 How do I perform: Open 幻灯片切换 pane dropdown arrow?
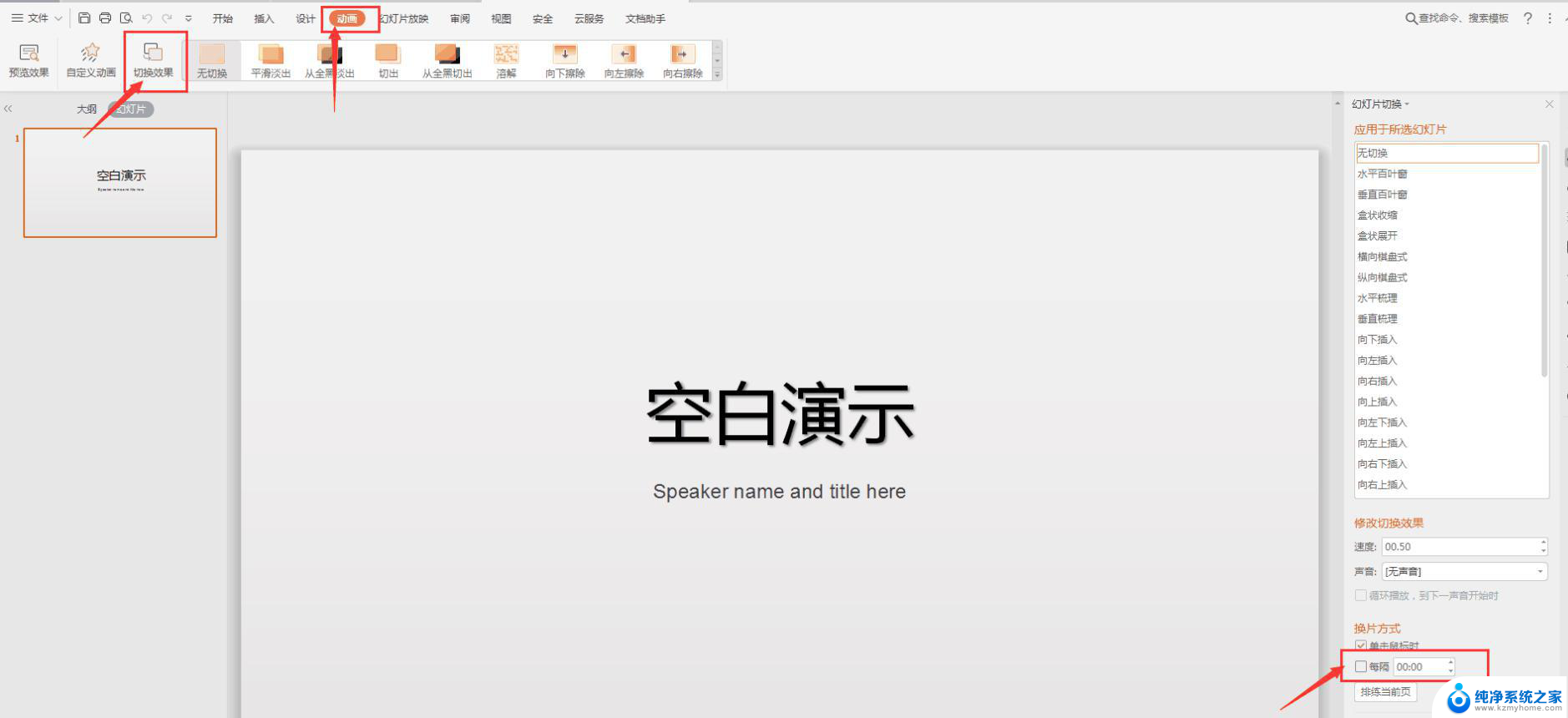pos(1407,104)
